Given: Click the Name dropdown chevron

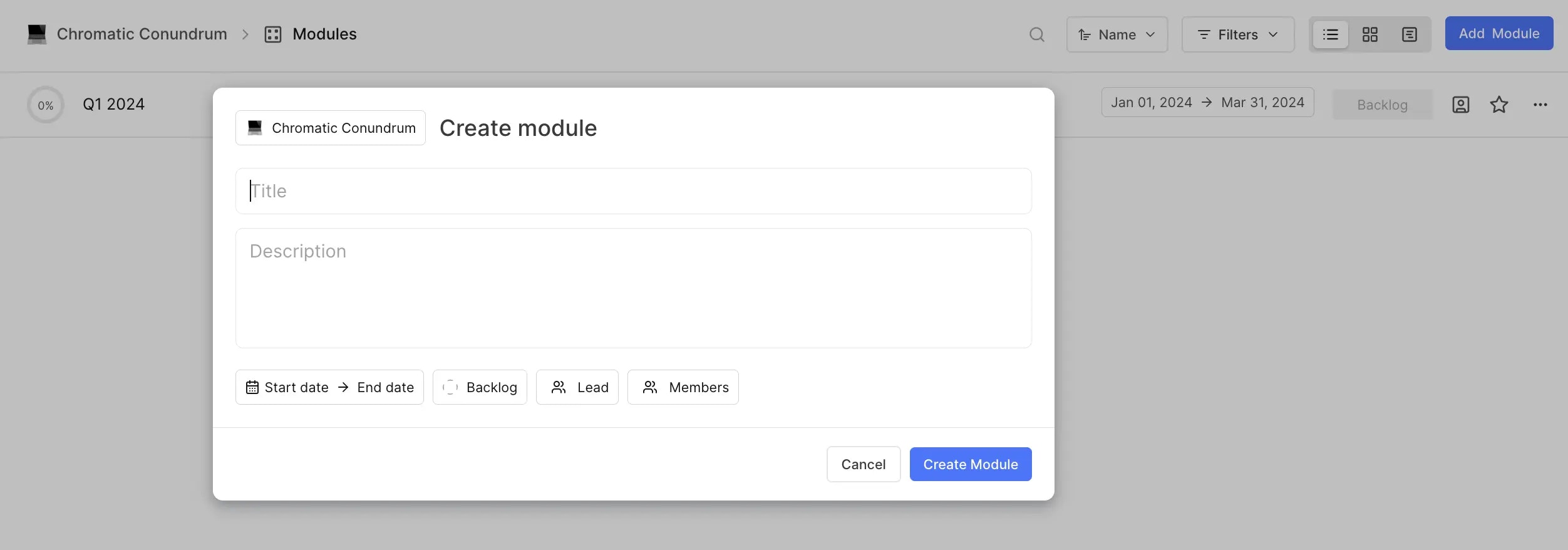Looking at the screenshot, I should tap(1150, 34).
